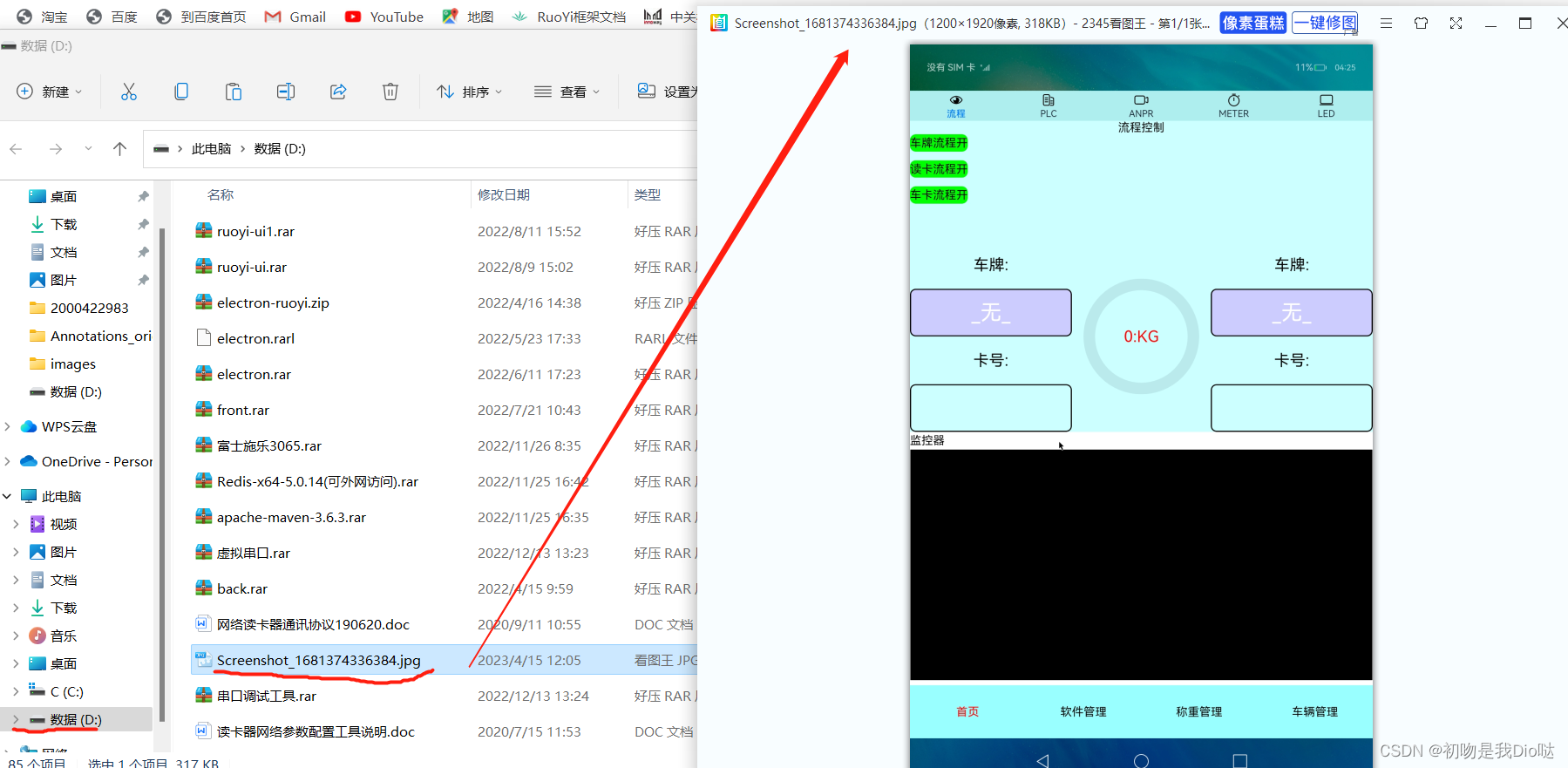Sort by 类型 column header
Viewport: 1568px width, 768px height.
point(648,194)
